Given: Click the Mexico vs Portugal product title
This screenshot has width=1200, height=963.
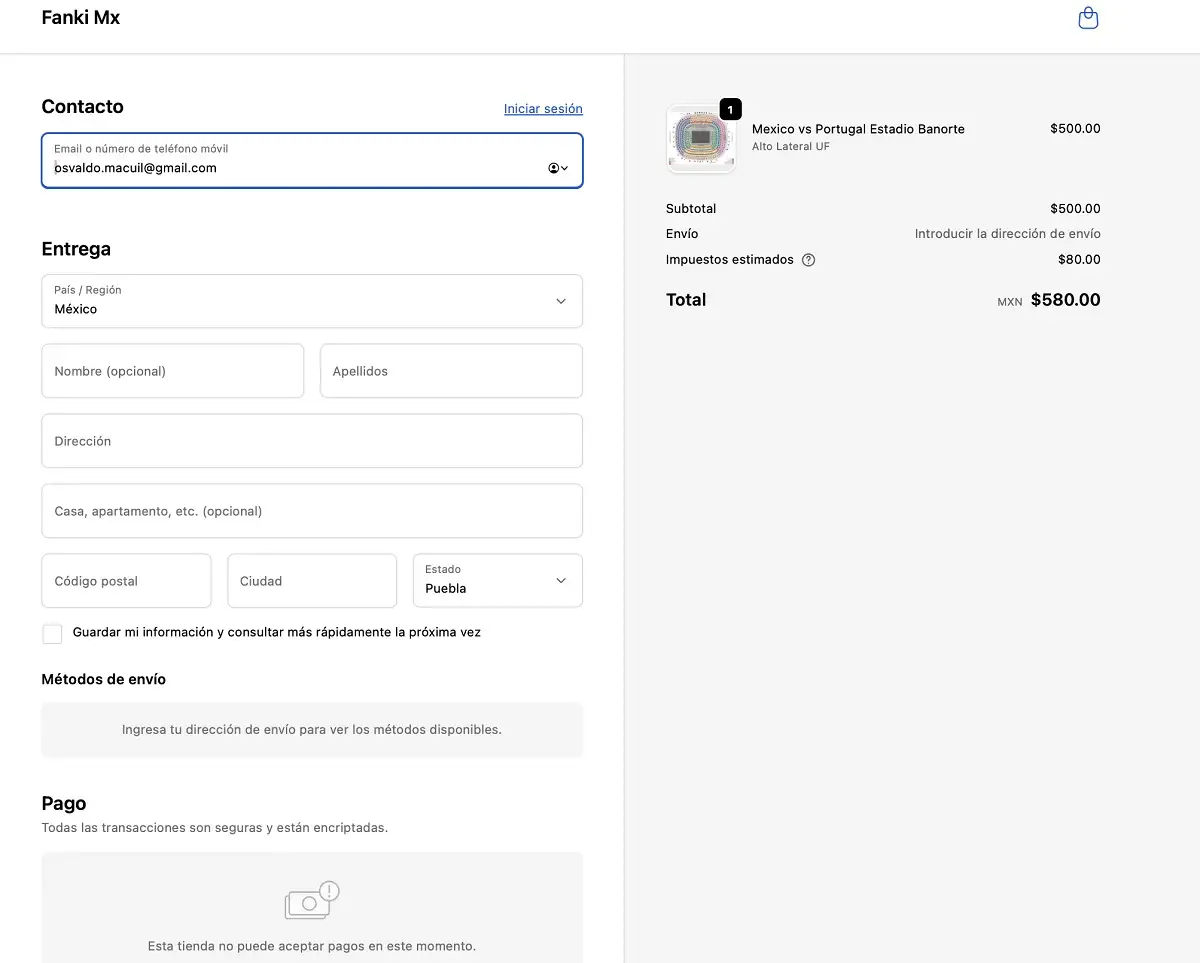Looking at the screenshot, I should click(858, 129).
